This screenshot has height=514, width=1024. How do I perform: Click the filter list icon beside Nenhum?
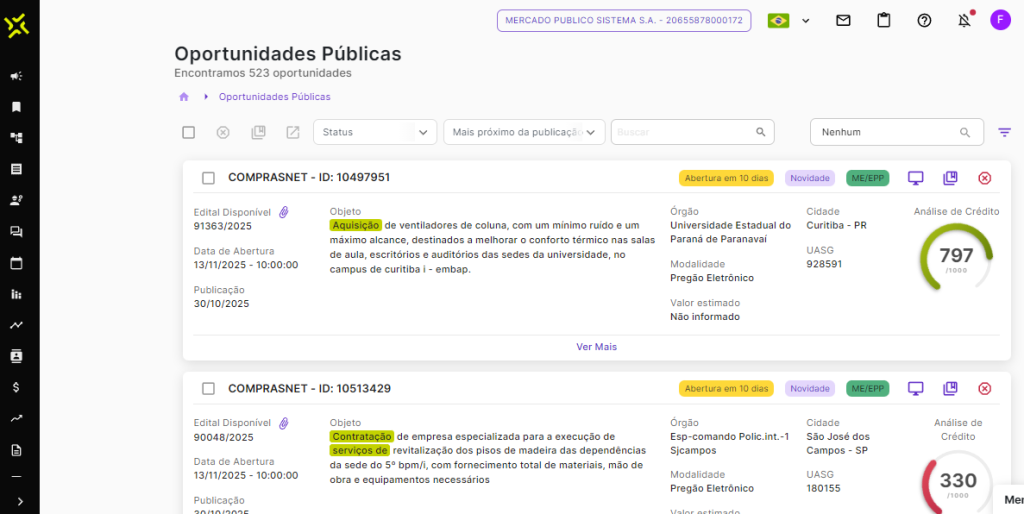click(x=1004, y=132)
